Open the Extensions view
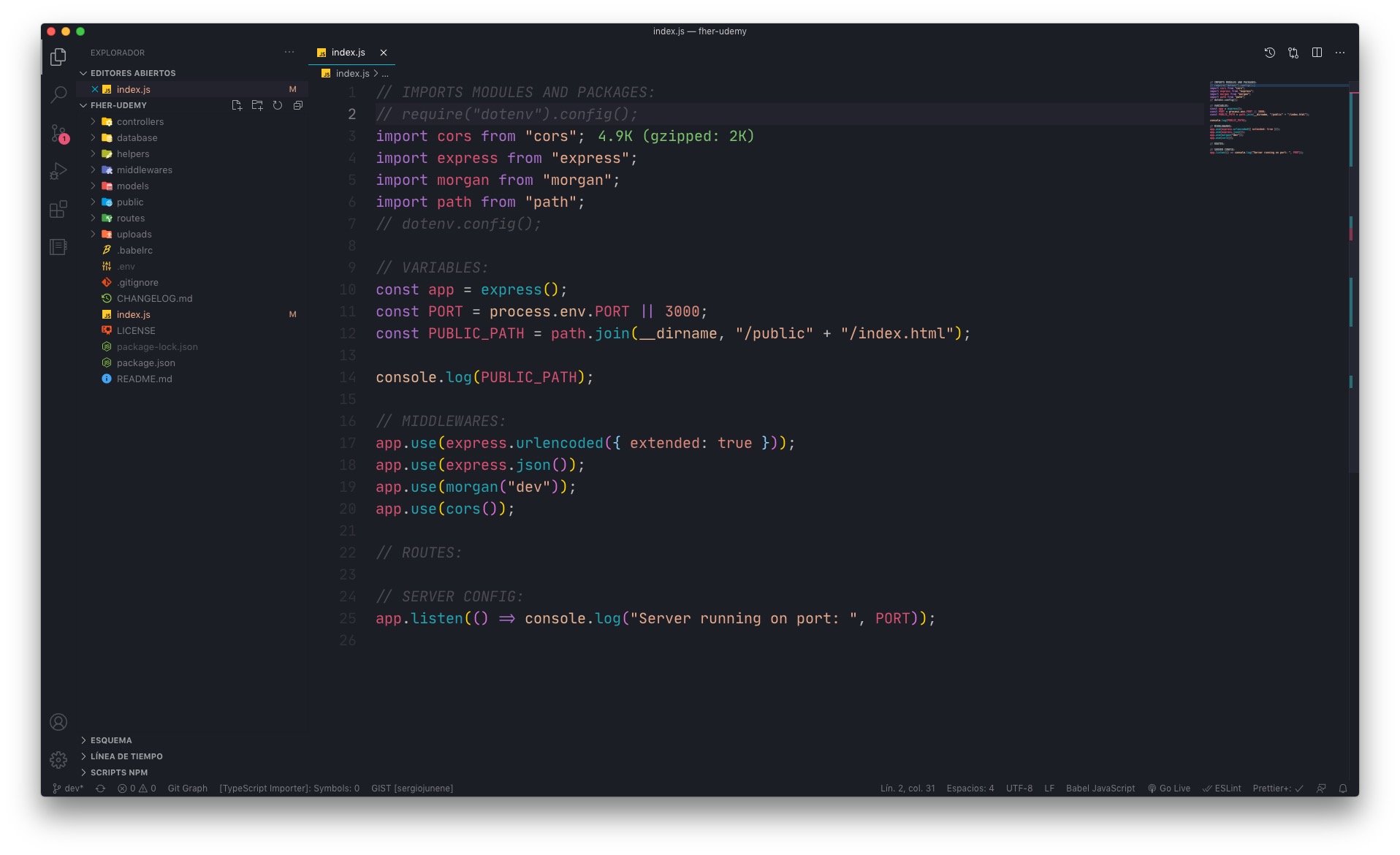This screenshot has height=855, width=1400. pyautogui.click(x=58, y=210)
